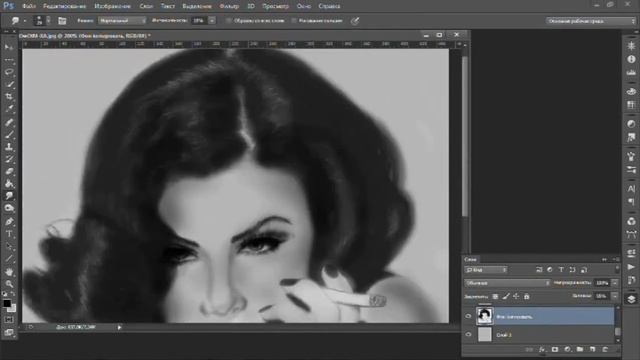
Task: Select the Paint Bucket tool
Action: coord(9,184)
